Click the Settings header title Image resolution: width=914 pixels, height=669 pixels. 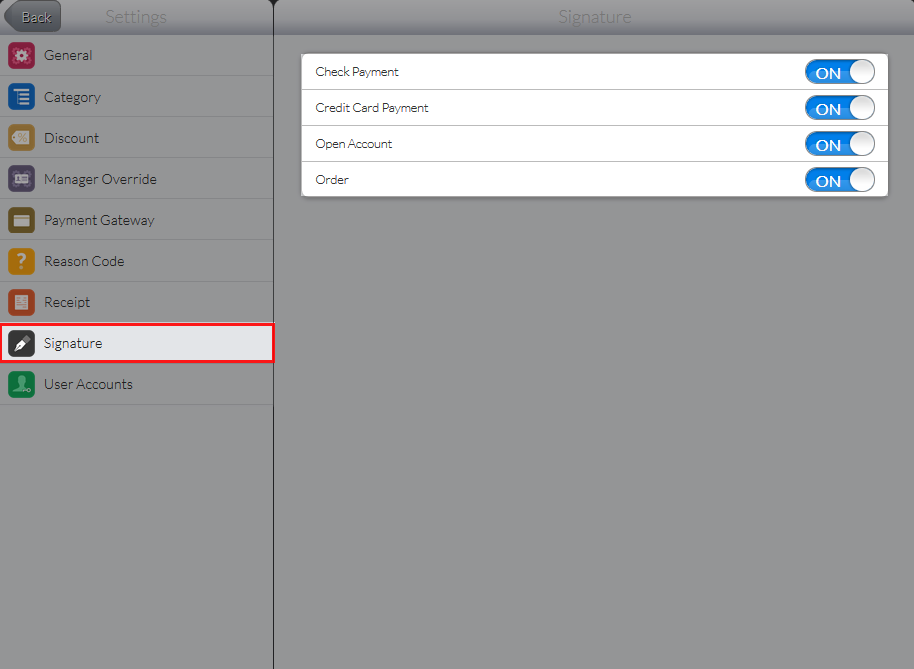pos(136,17)
